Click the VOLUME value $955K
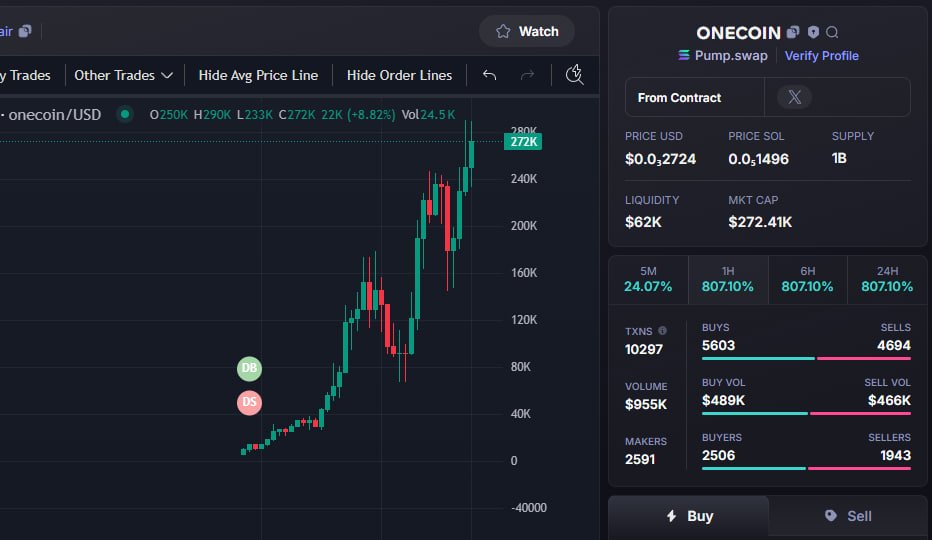The image size is (932, 540). (x=646, y=404)
